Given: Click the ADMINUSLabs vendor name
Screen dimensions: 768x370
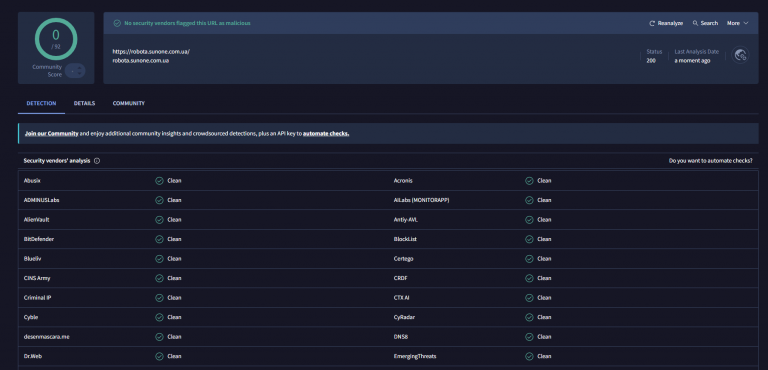Looking at the screenshot, I should point(42,200).
